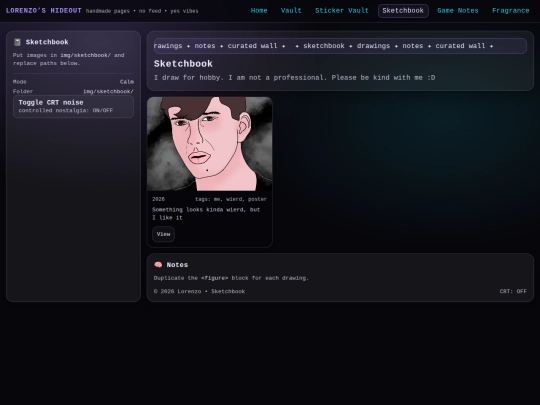Screen dimensions: 540x405
Task: Toggle CRT noise on or off
Action: (x=73, y=106)
